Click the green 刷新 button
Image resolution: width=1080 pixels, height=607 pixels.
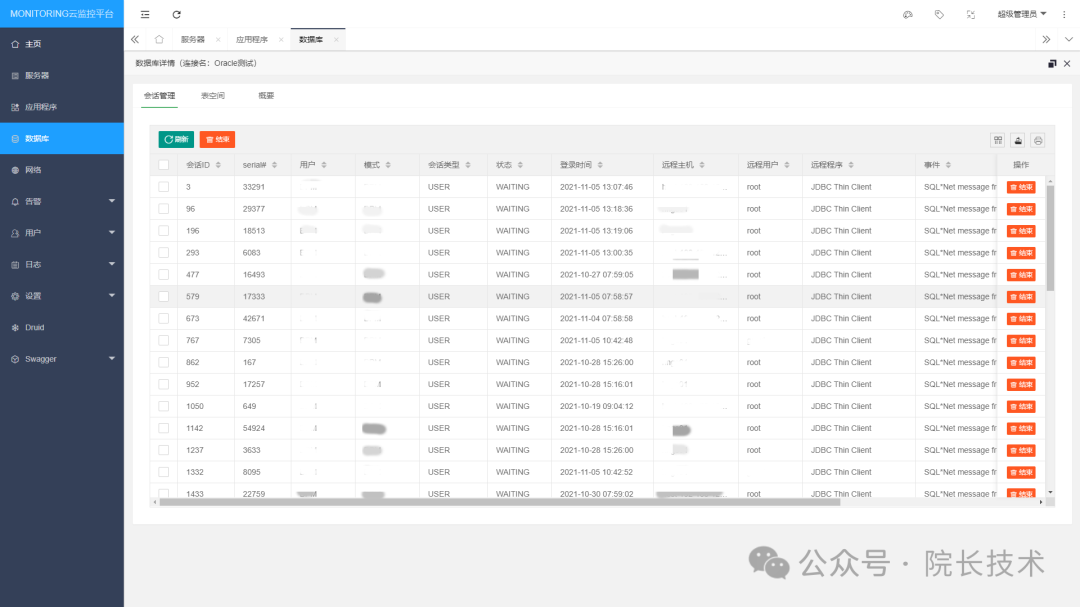pyautogui.click(x=176, y=139)
